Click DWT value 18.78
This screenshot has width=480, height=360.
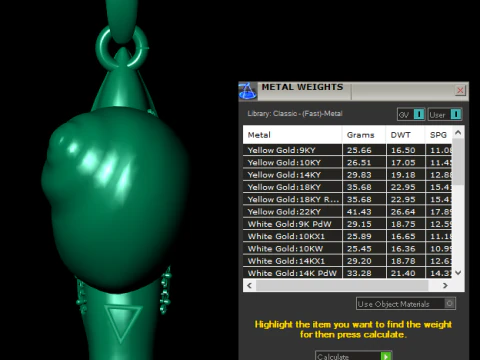pos(403,261)
